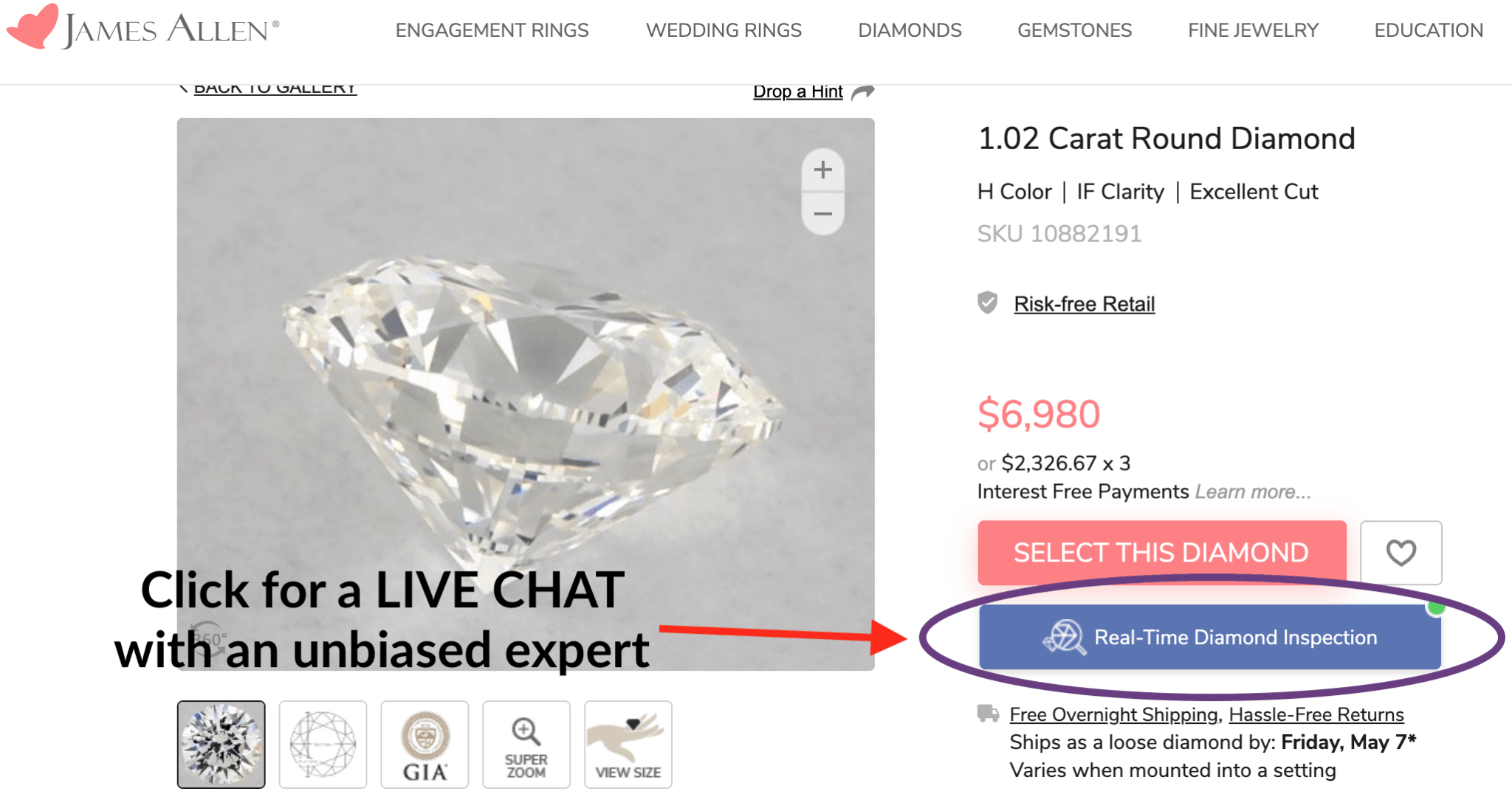Click the James Allen heart logo
Viewport: 1512px width, 811px height.
point(33,26)
